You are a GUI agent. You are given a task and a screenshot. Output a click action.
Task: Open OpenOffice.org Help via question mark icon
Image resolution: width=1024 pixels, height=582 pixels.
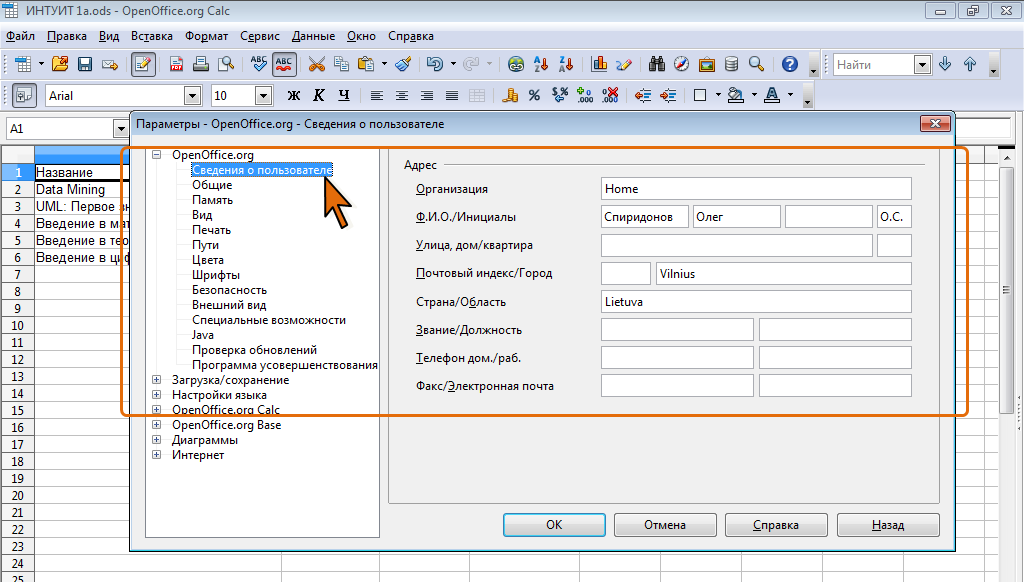tap(790, 64)
